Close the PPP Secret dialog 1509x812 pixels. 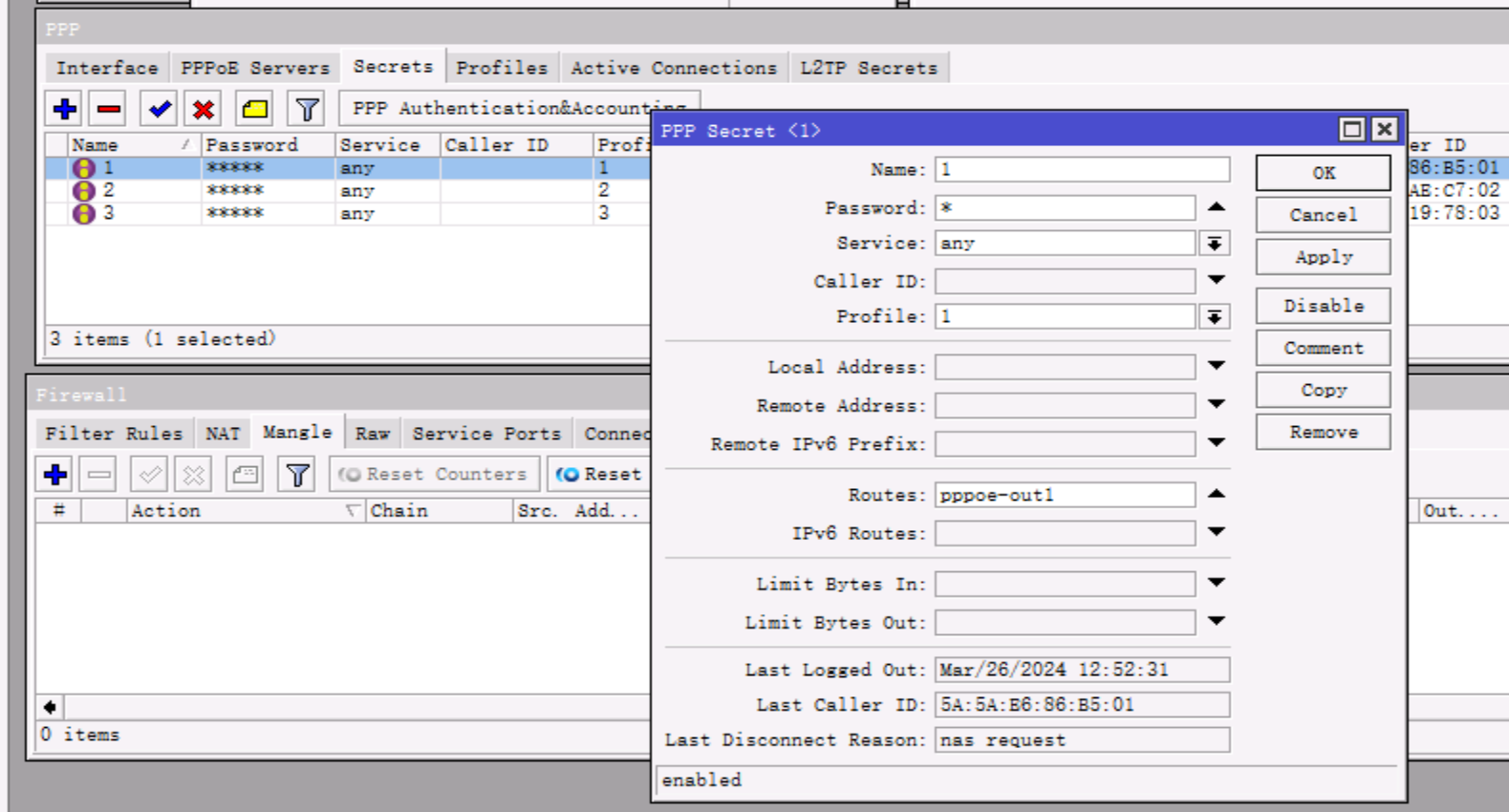coord(1384,129)
